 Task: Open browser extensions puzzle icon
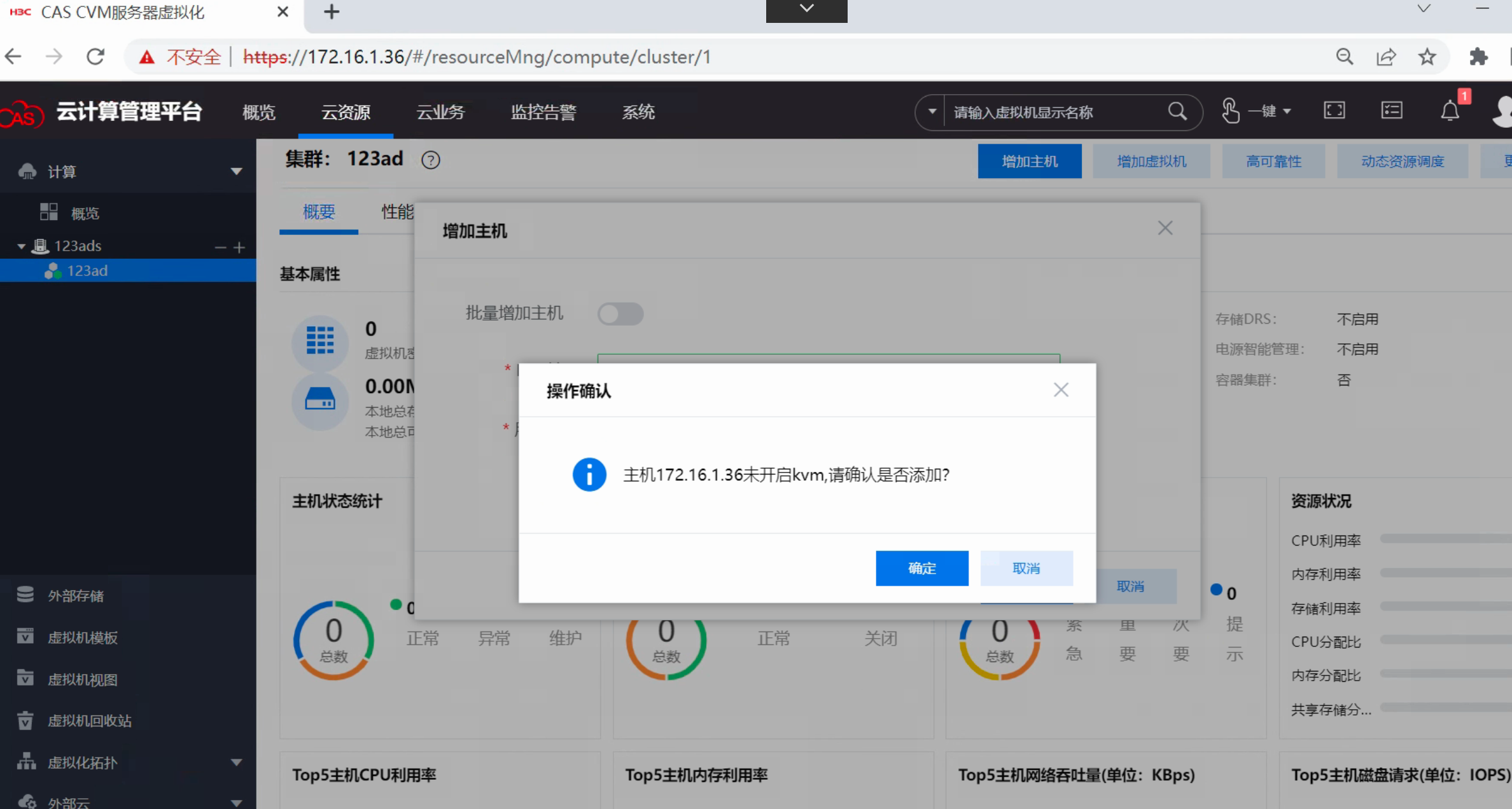1478,57
